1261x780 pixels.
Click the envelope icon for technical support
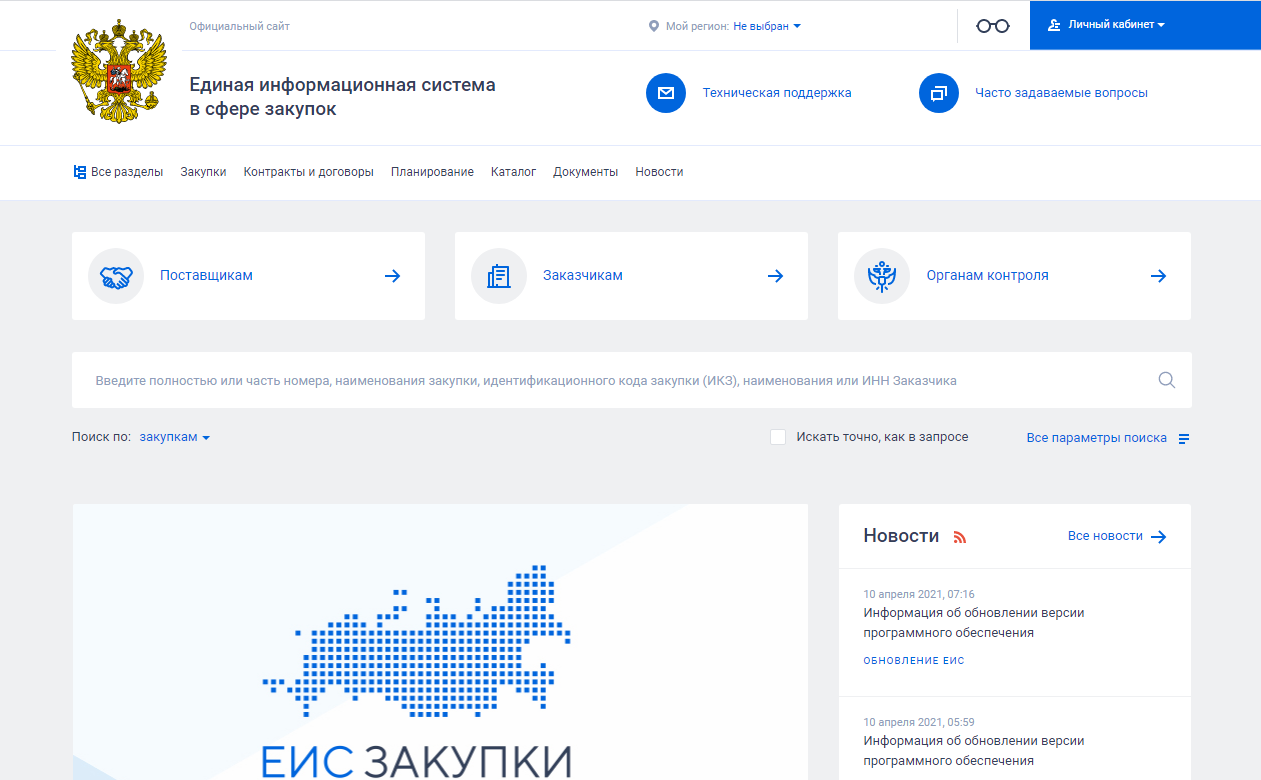coord(666,93)
